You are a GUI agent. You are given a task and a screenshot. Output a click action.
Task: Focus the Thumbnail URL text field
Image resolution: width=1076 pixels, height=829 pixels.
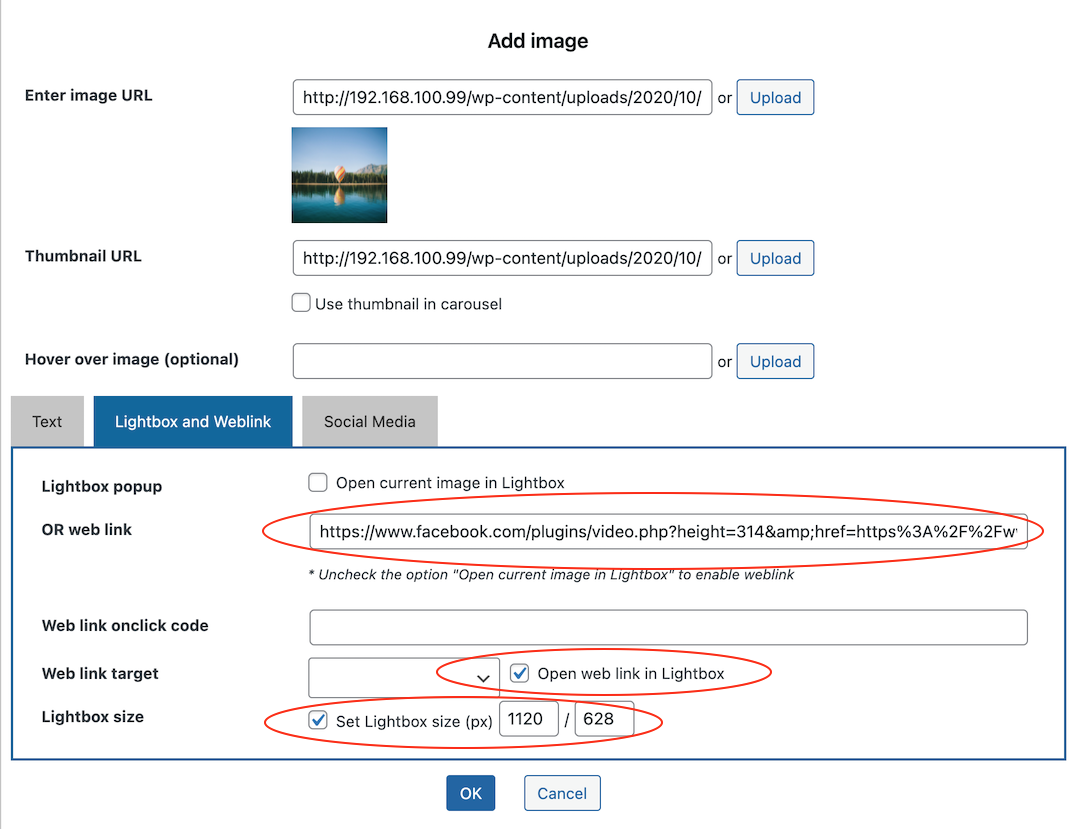pos(502,258)
